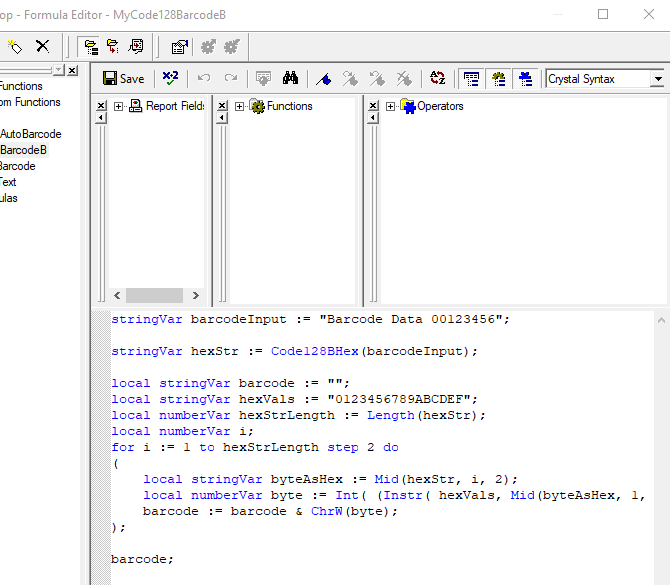This screenshot has height=585, width=670.
Task: Close the Report Fields pane
Action: coord(101,106)
